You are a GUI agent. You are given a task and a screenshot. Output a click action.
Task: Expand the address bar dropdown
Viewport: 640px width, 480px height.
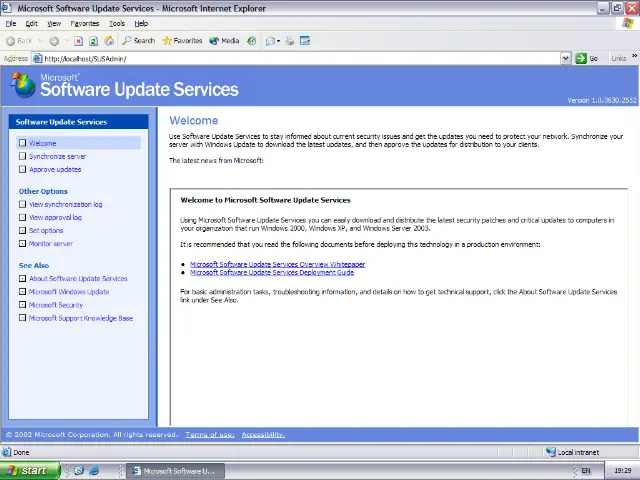pos(565,58)
